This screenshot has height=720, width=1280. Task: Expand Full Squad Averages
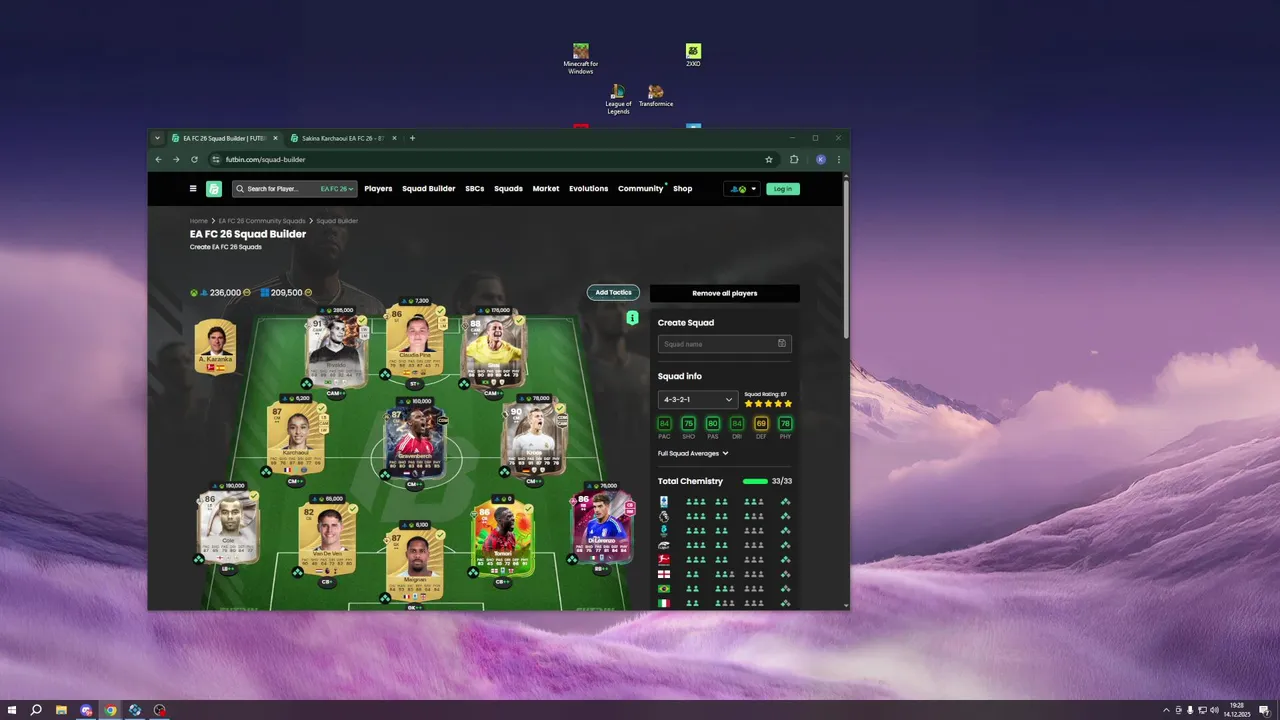coord(693,453)
